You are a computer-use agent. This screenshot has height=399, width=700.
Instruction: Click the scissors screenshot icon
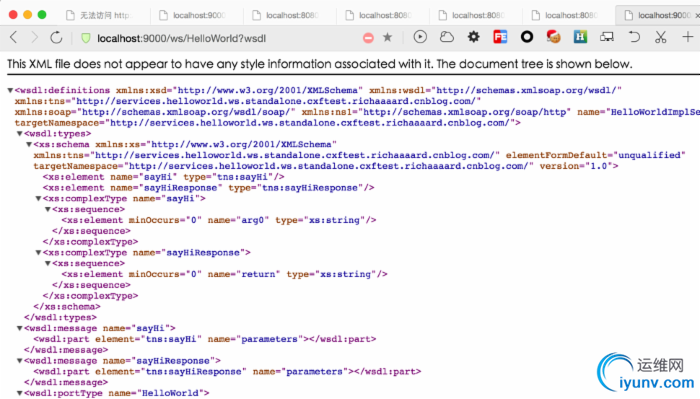(661, 37)
